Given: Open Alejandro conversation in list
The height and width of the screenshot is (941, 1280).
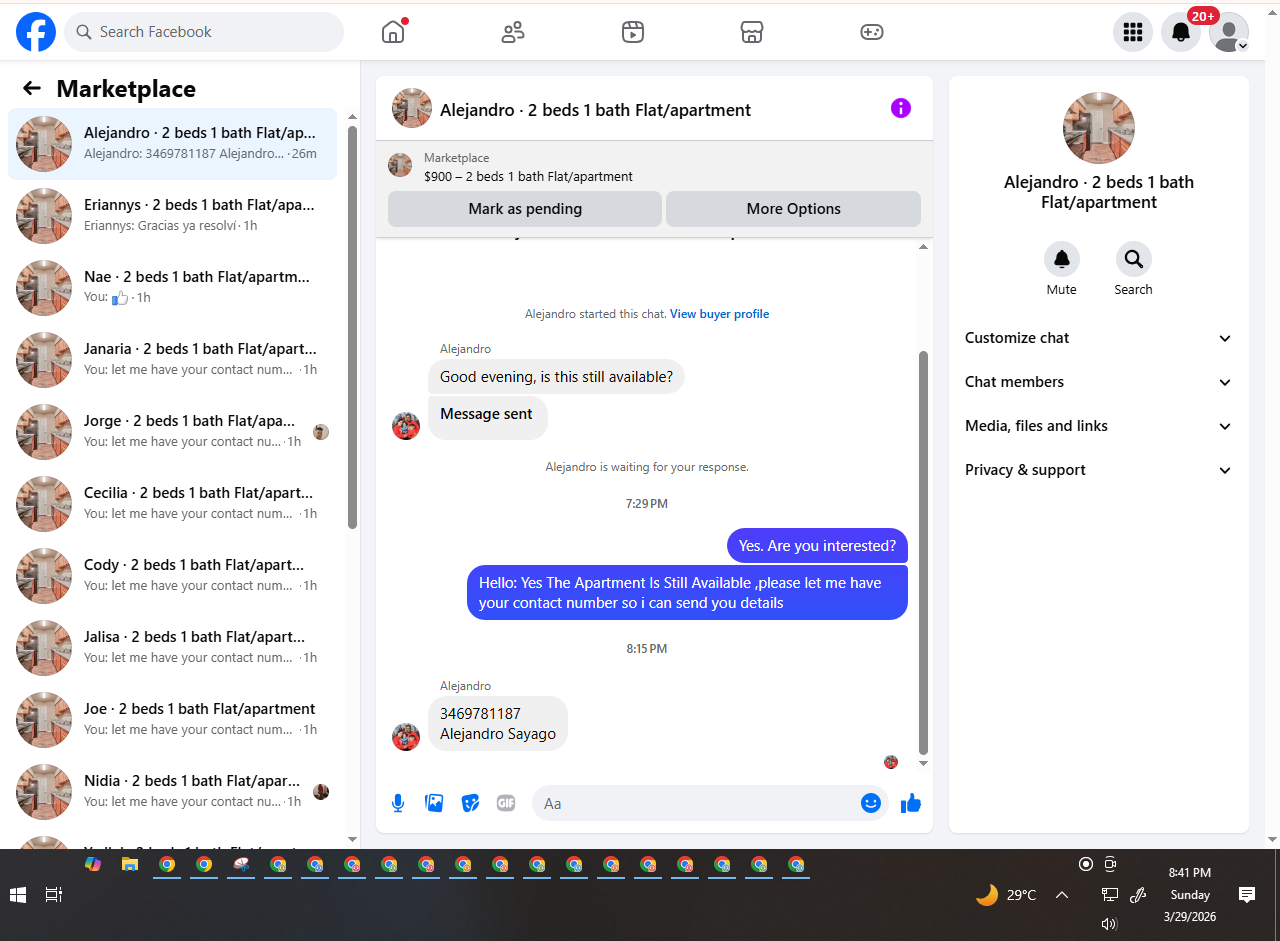Looking at the screenshot, I should tap(173, 144).
